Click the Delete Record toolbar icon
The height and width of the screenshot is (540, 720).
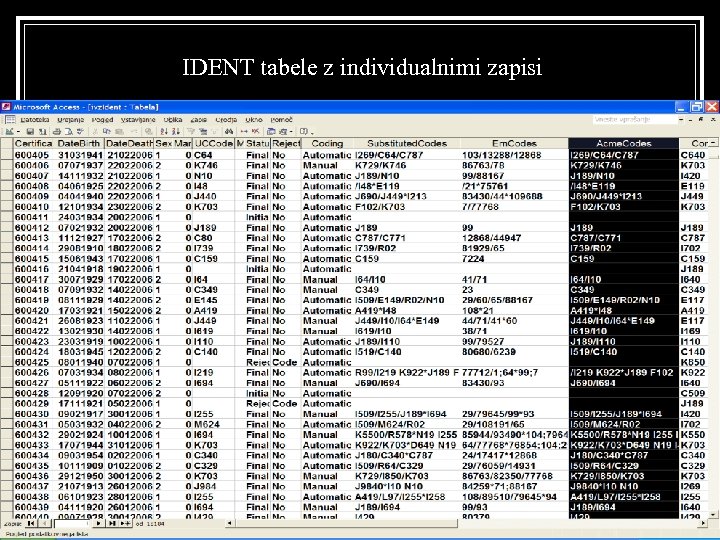[256, 131]
